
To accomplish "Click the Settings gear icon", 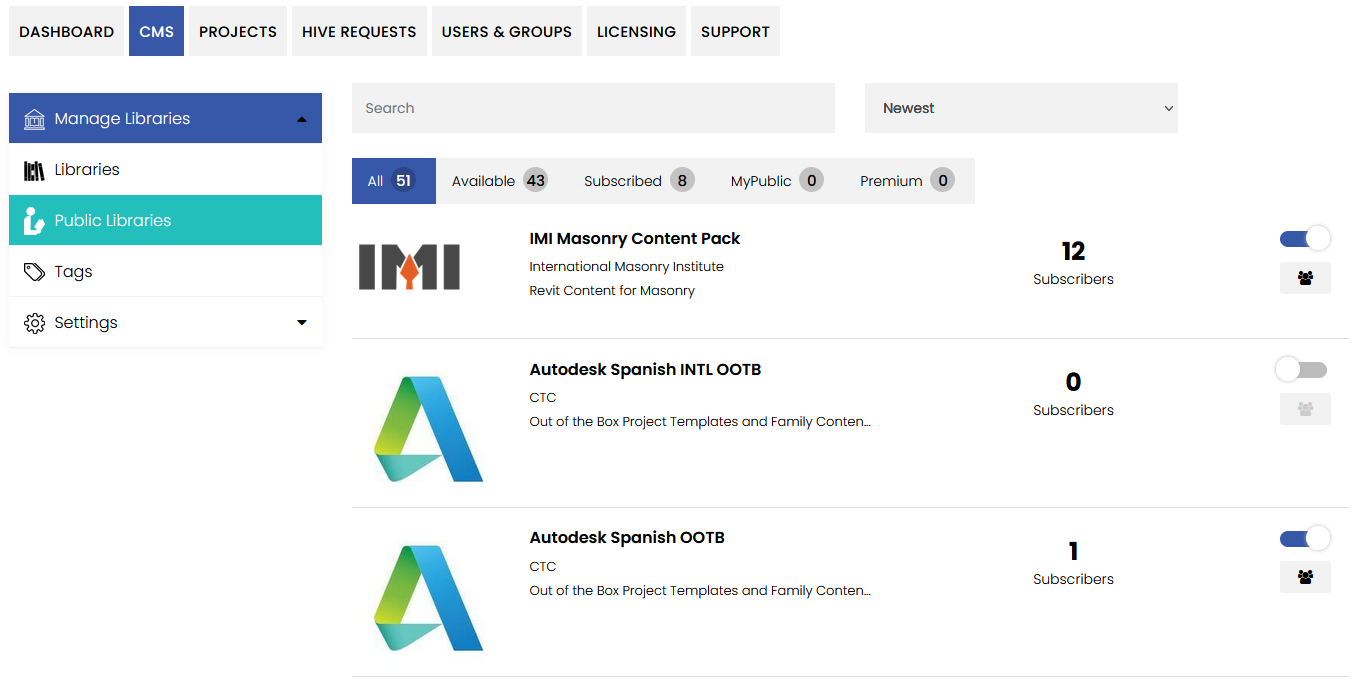I will click(x=35, y=323).
